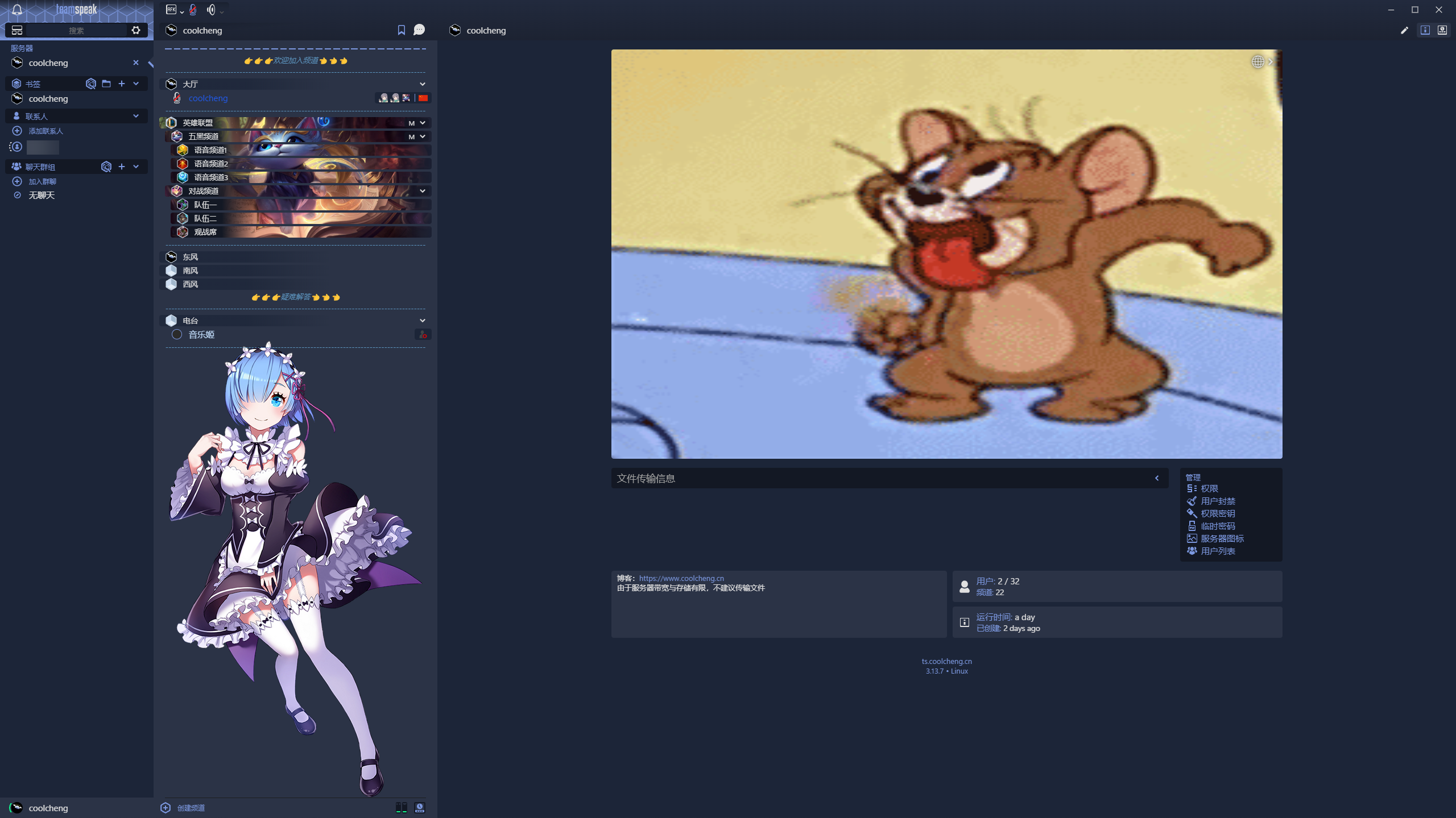Viewport: 1456px width, 818px height.
Task: Join 语音频道3 channel
Action: tap(301, 177)
